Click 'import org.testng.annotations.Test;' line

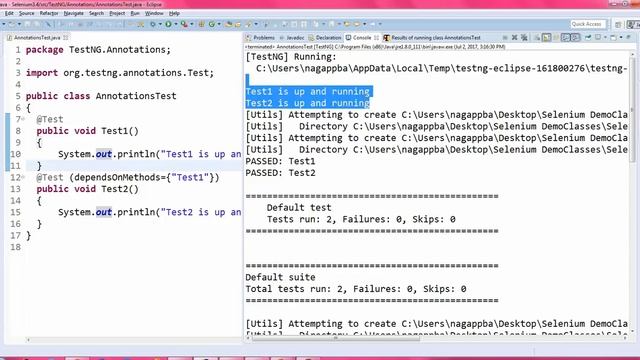(120, 73)
